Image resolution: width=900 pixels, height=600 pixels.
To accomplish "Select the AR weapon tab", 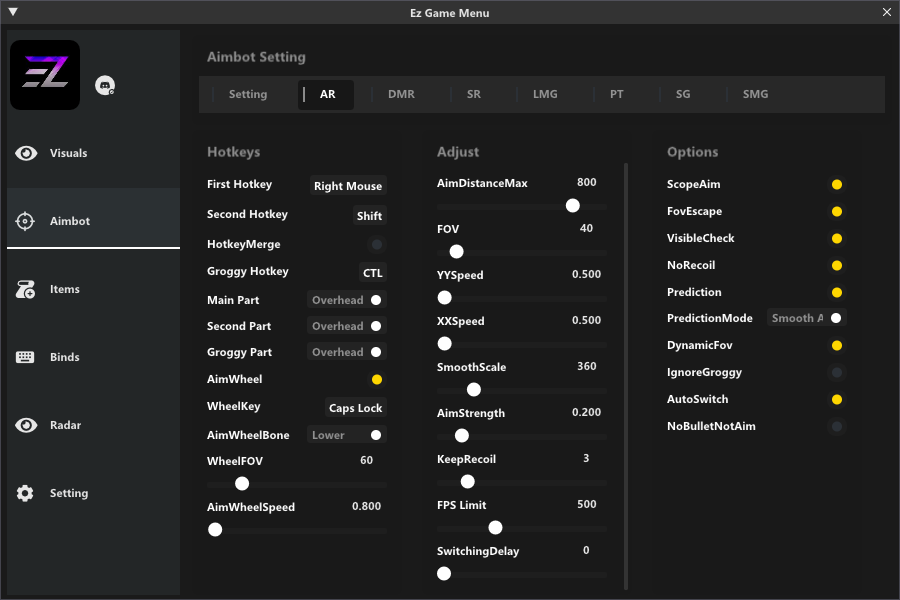I will point(326,94).
